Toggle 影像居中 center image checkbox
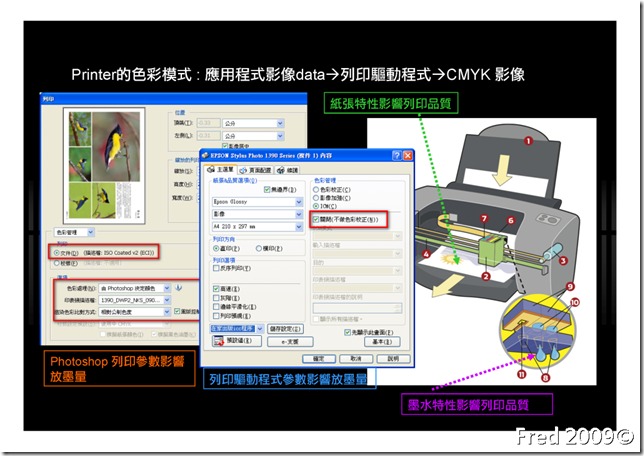644x456 pixels. (x=225, y=146)
